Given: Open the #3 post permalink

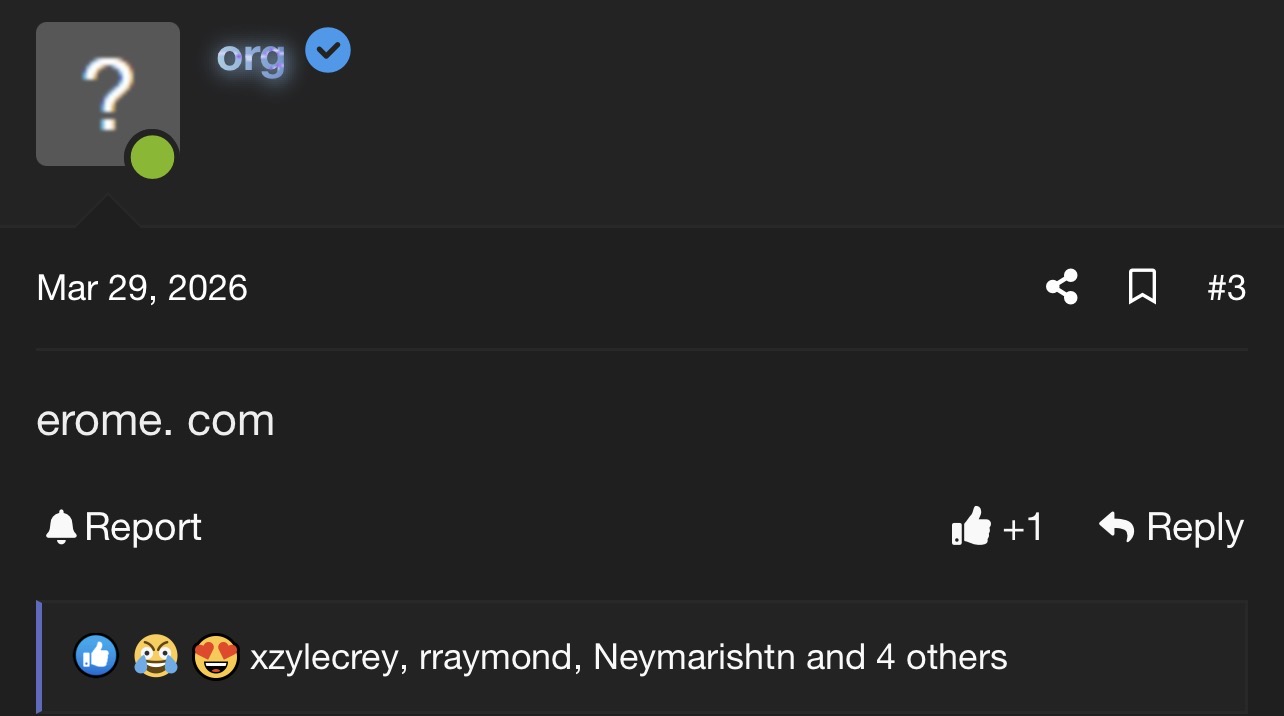Looking at the screenshot, I should click(x=1226, y=288).
